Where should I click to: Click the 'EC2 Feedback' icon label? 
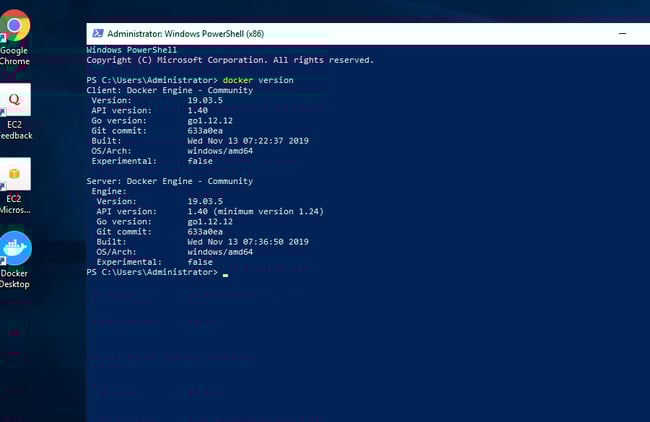(15, 130)
